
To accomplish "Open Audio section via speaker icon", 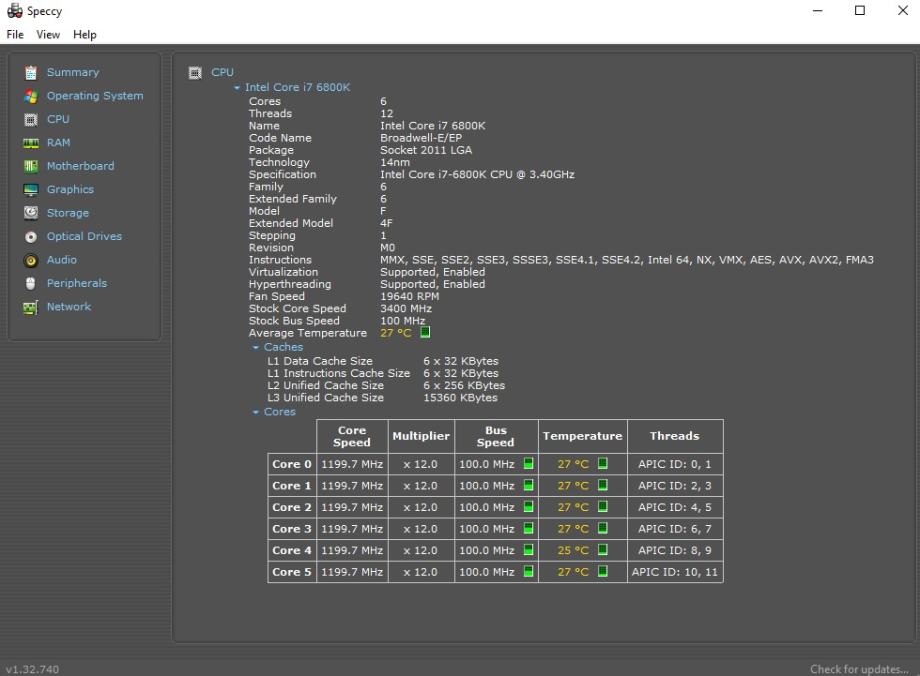I will coord(31,260).
